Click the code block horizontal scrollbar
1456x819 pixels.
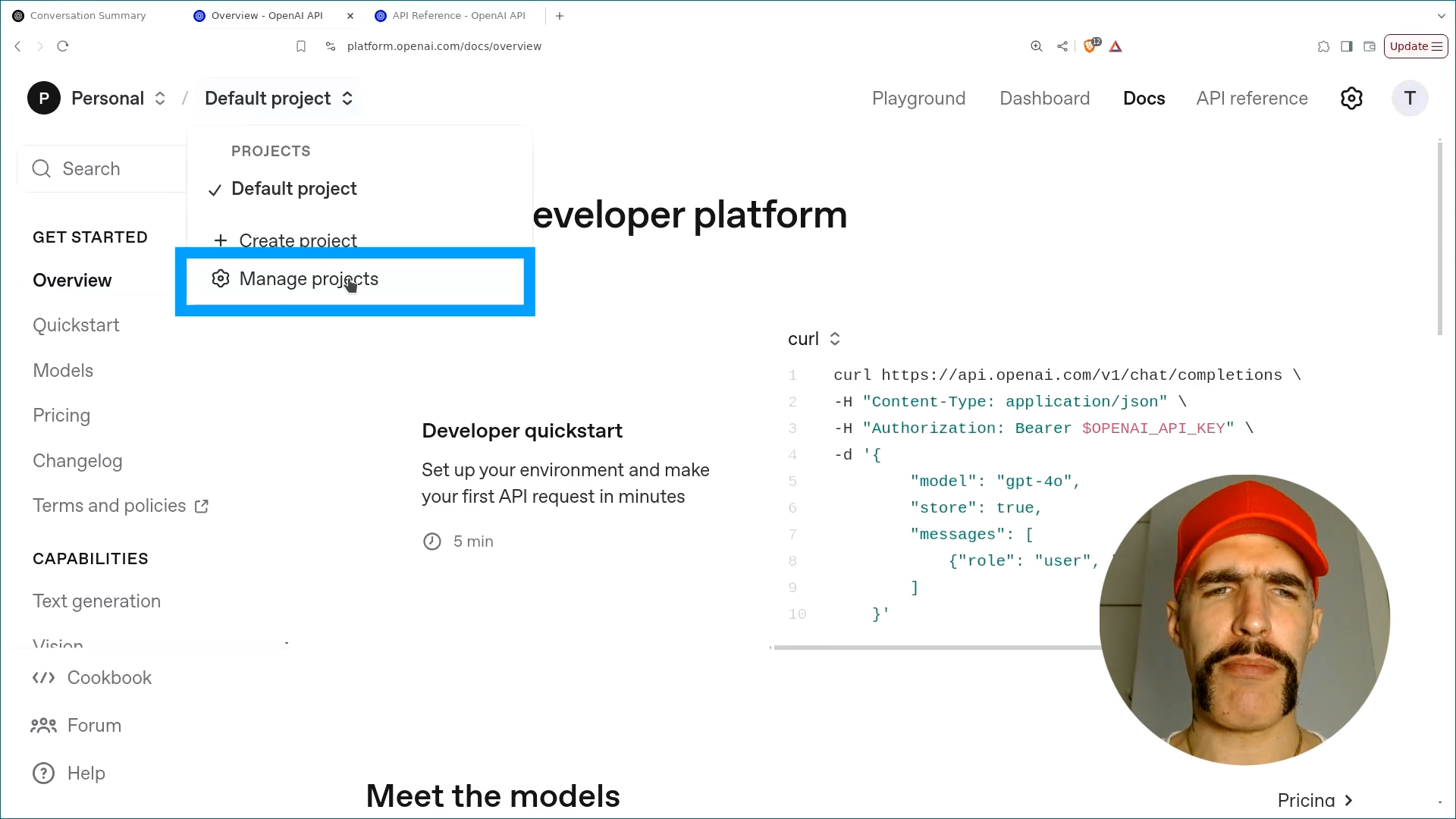click(937, 648)
